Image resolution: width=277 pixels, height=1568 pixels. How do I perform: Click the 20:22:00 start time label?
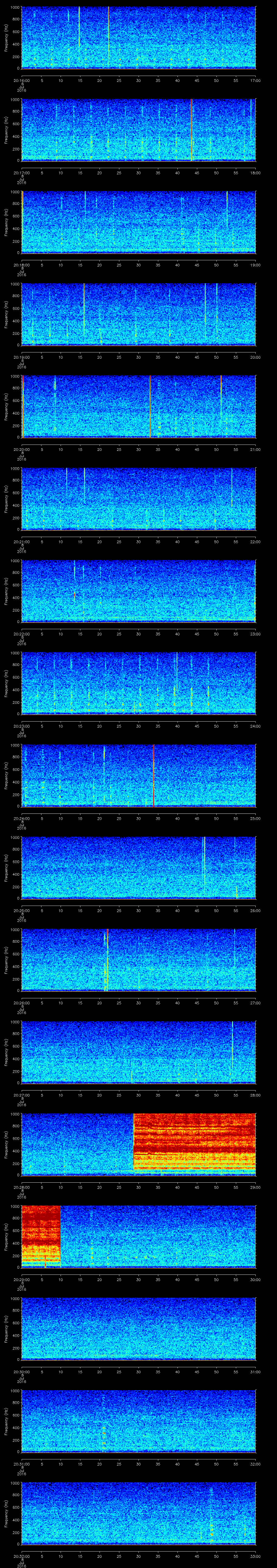21,634
